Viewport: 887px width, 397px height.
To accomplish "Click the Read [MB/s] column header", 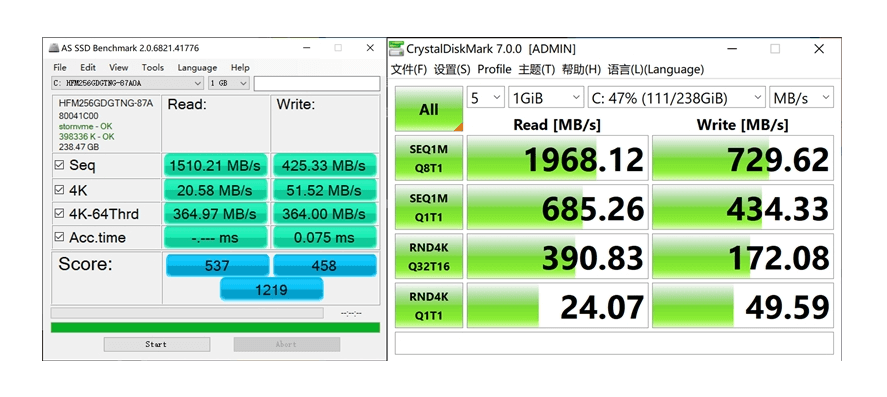I will click(557, 124).
